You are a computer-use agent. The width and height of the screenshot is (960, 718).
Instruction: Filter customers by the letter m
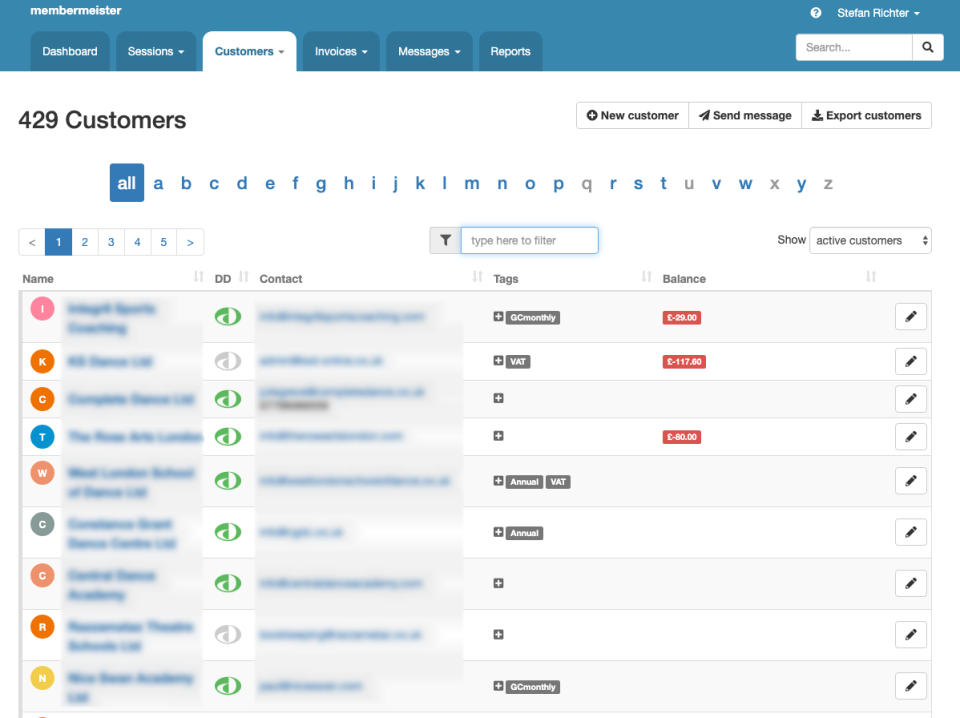pyautogui.click(x=471, y=183)
